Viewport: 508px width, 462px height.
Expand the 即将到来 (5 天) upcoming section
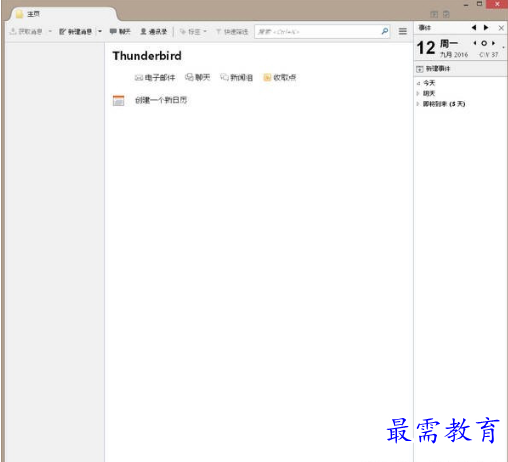coord(418,104)
